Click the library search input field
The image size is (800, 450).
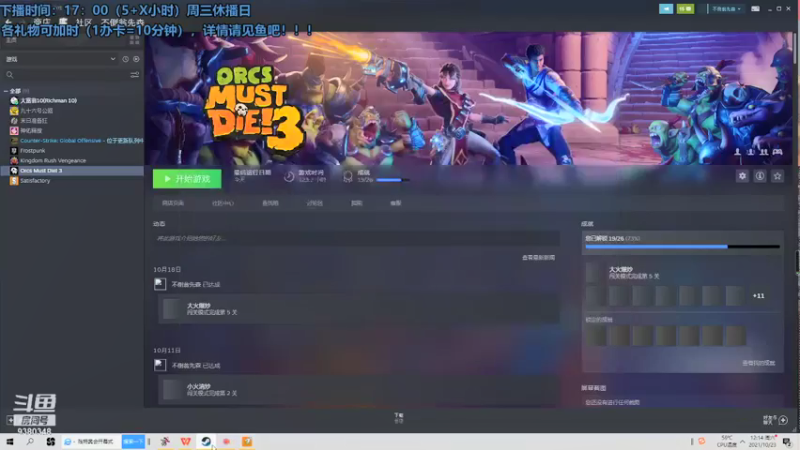[x=71, y=75]
